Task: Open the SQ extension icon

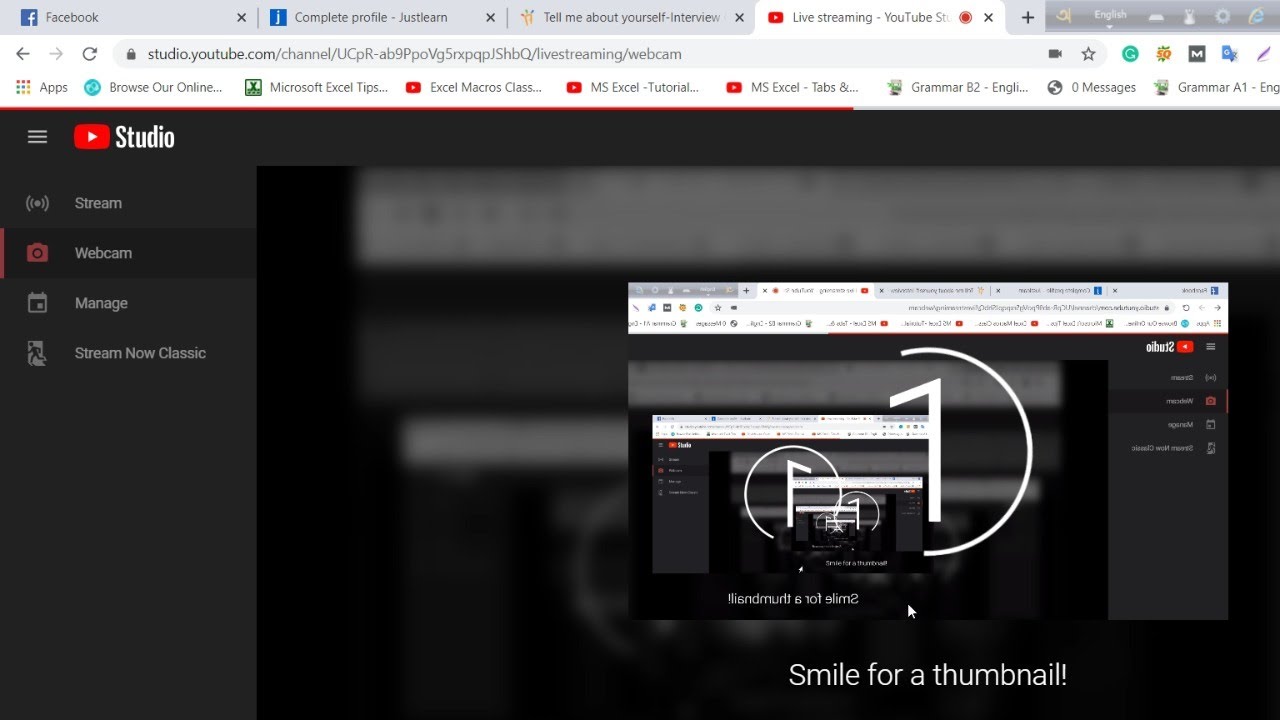Action: (x=1163, y=54)
